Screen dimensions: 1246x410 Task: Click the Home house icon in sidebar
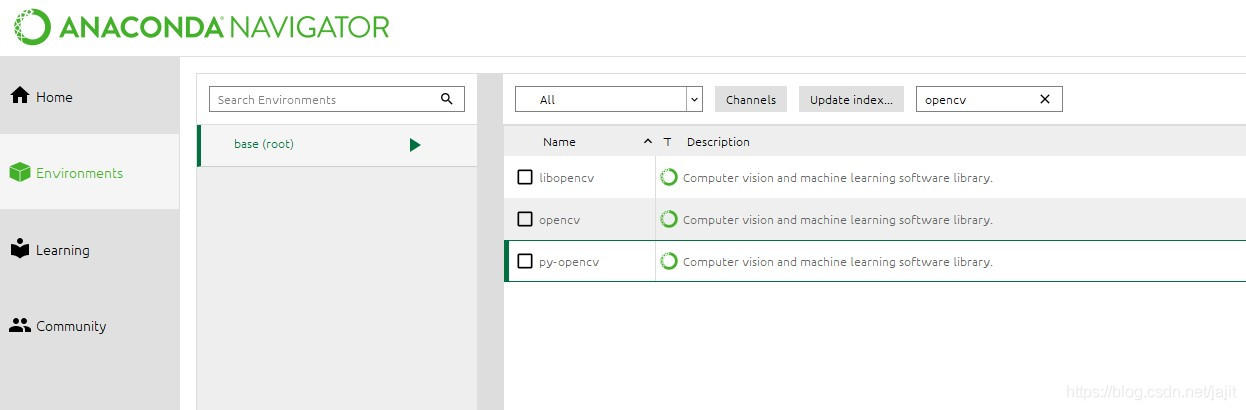click(x=19, y=96)
